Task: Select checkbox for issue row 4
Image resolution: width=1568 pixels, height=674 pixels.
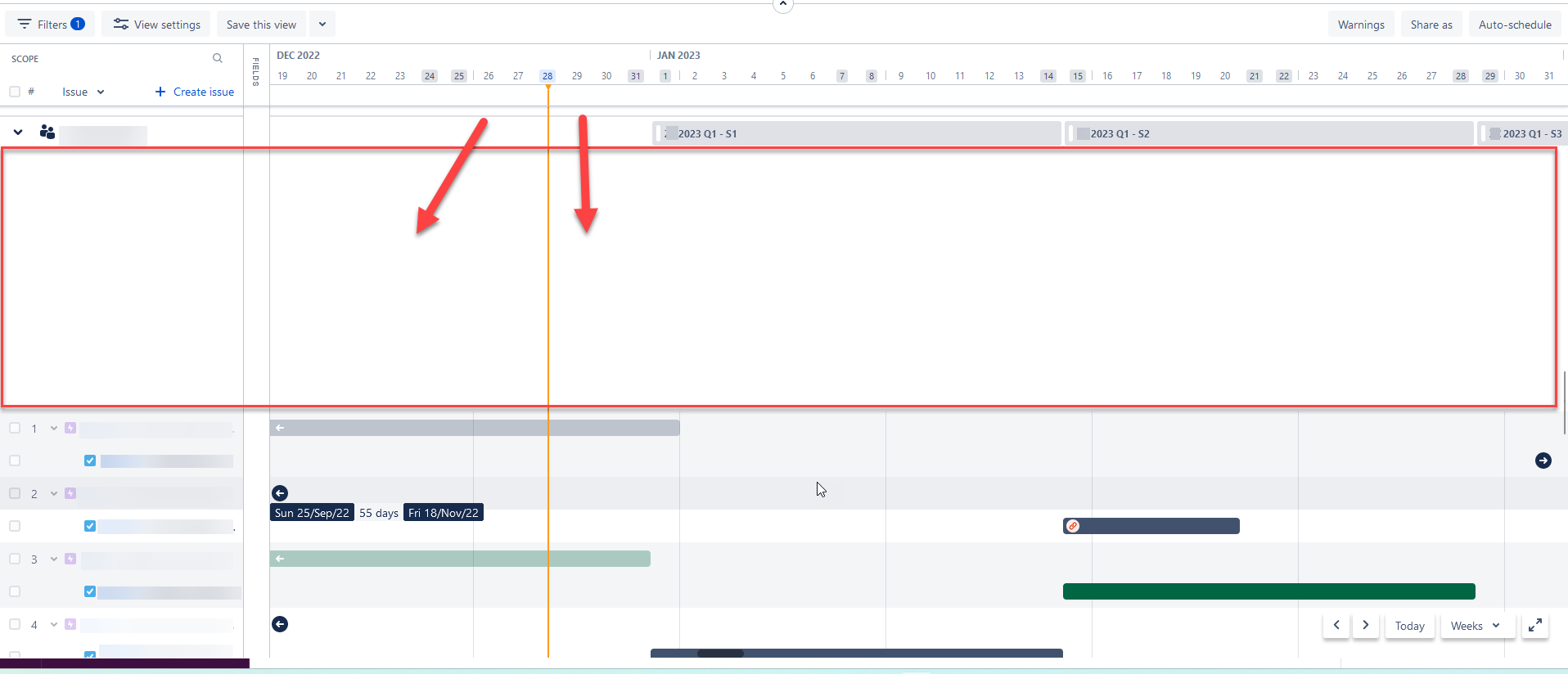Action: [15, 624]
